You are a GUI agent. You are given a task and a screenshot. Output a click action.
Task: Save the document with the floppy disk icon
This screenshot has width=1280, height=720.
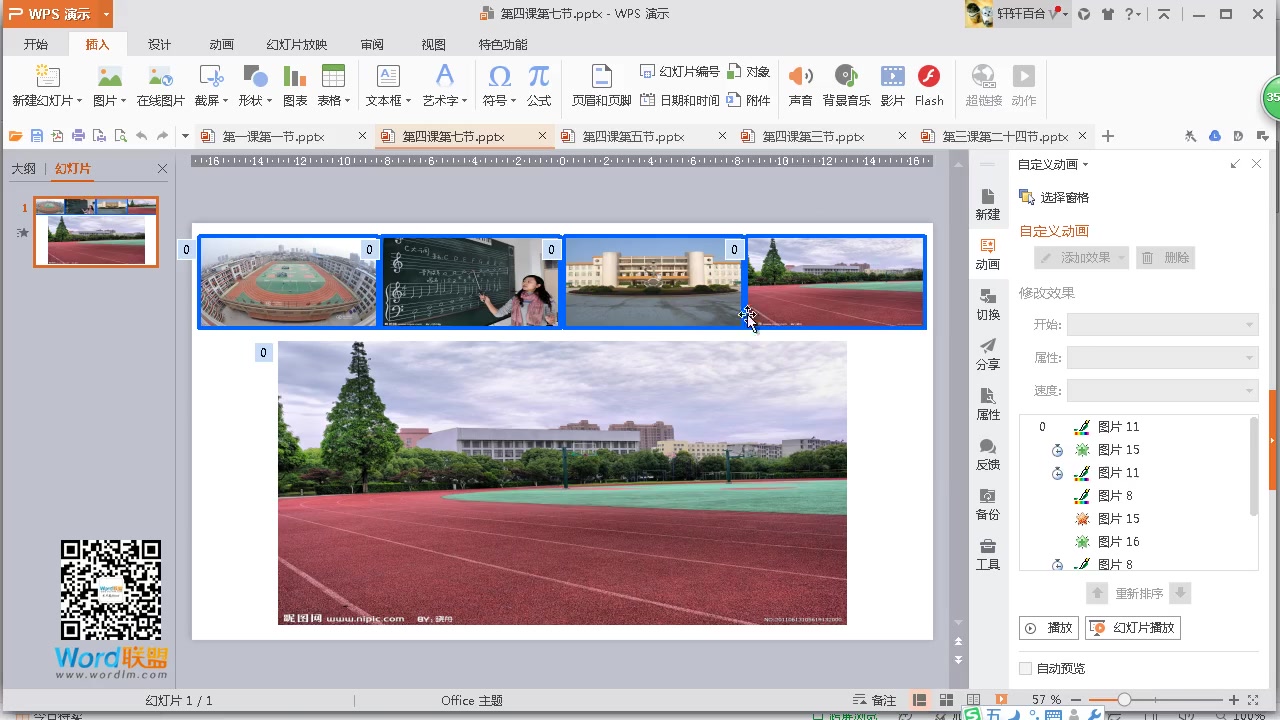[x=37, y=136]
